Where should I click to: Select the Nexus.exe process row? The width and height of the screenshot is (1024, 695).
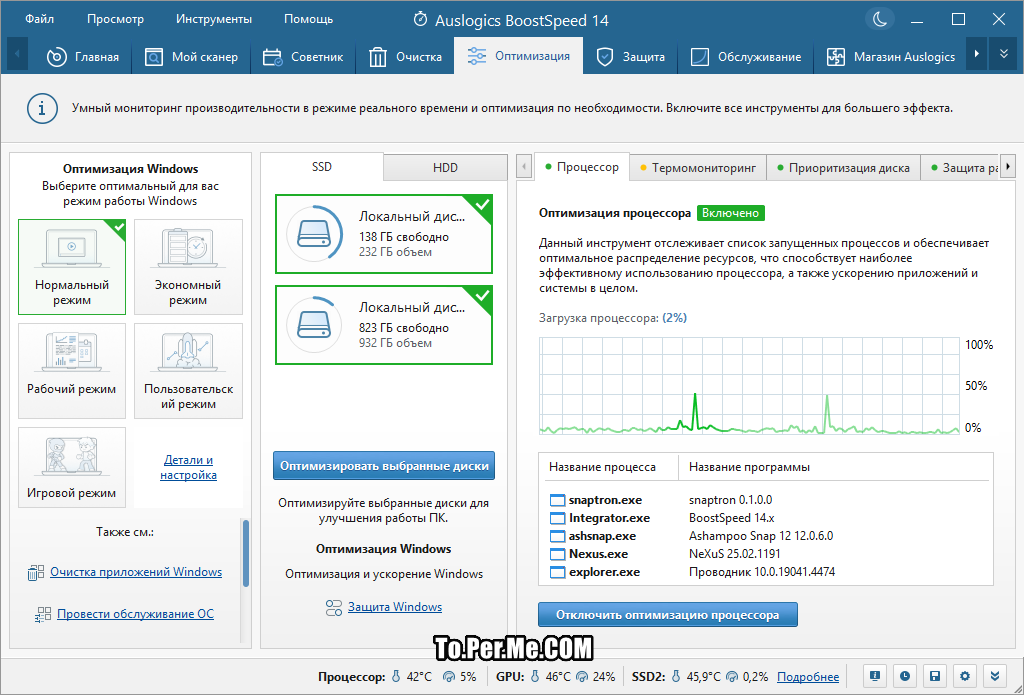pos(766,554)
